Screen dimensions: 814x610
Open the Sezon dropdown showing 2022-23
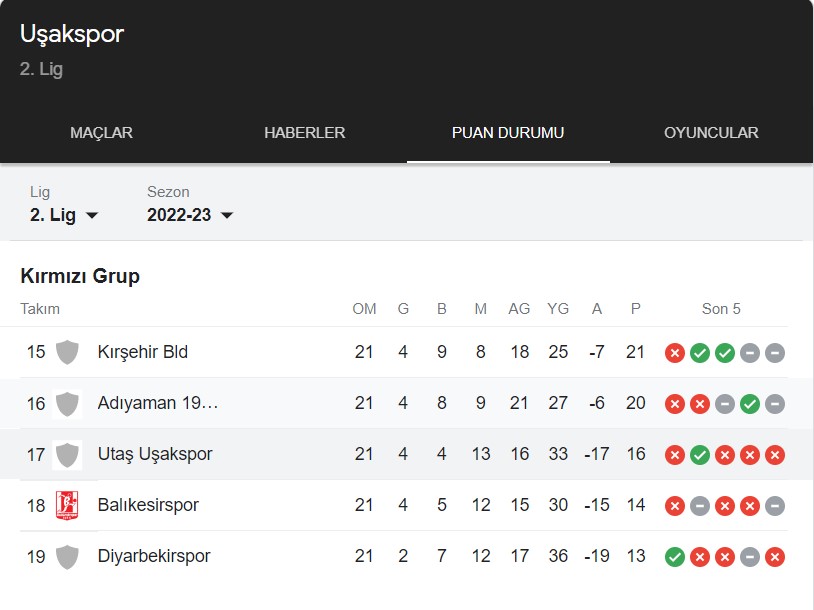[190, 215]
